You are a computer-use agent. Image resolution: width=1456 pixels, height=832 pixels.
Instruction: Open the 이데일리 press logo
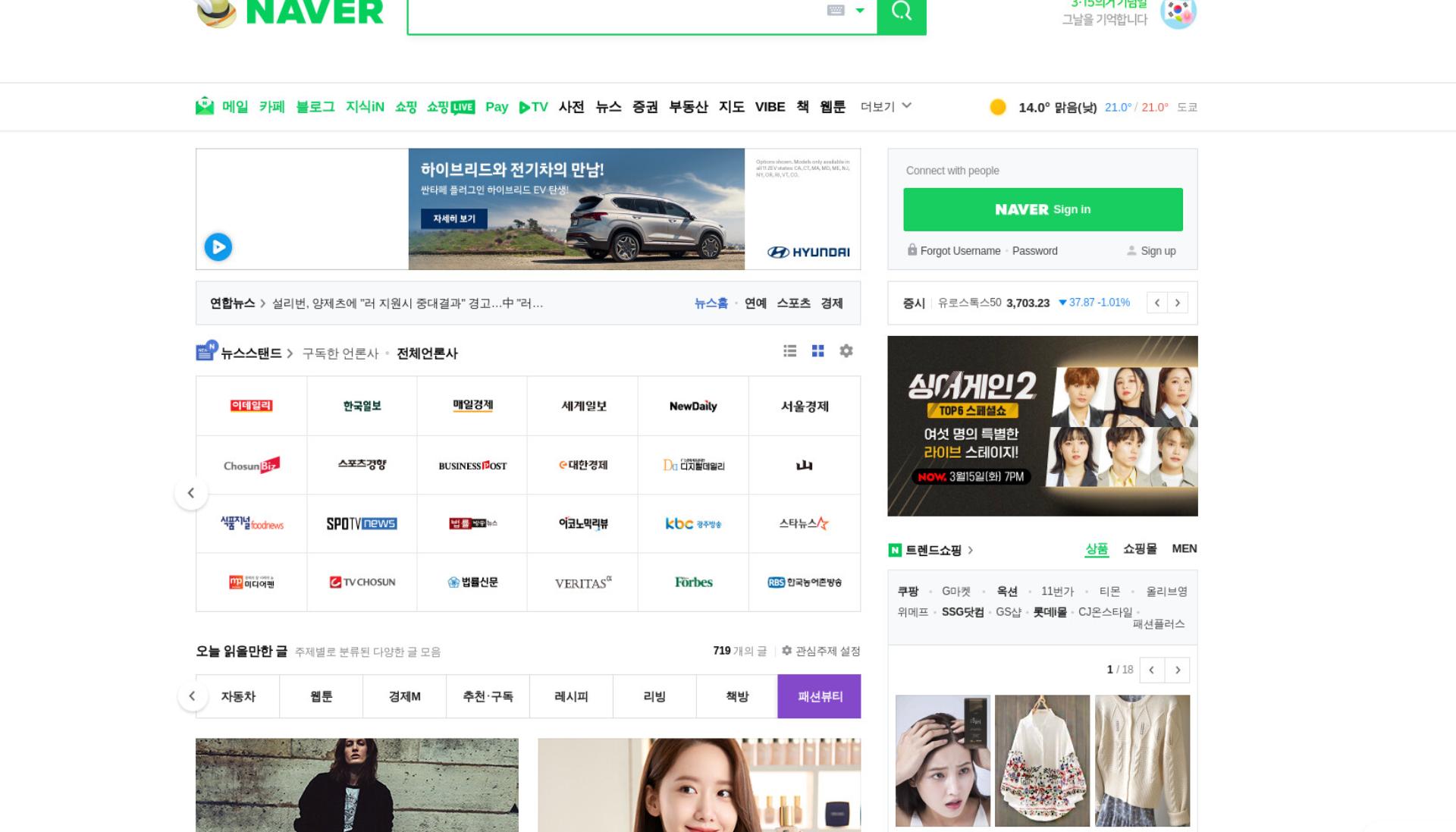coord(251,406)
